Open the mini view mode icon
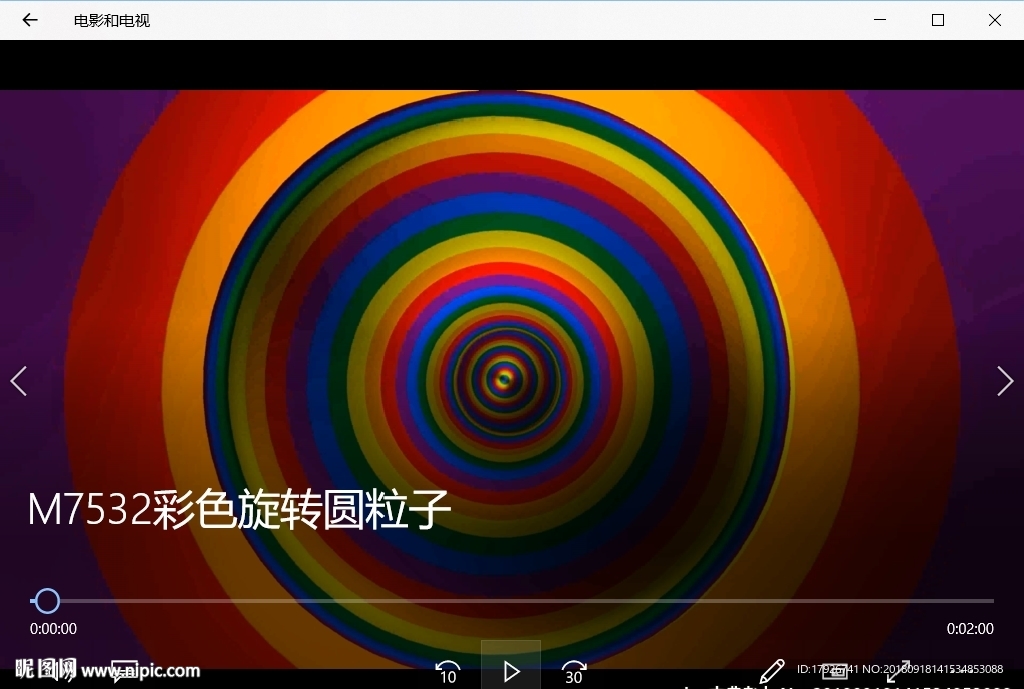 point(835,671)
